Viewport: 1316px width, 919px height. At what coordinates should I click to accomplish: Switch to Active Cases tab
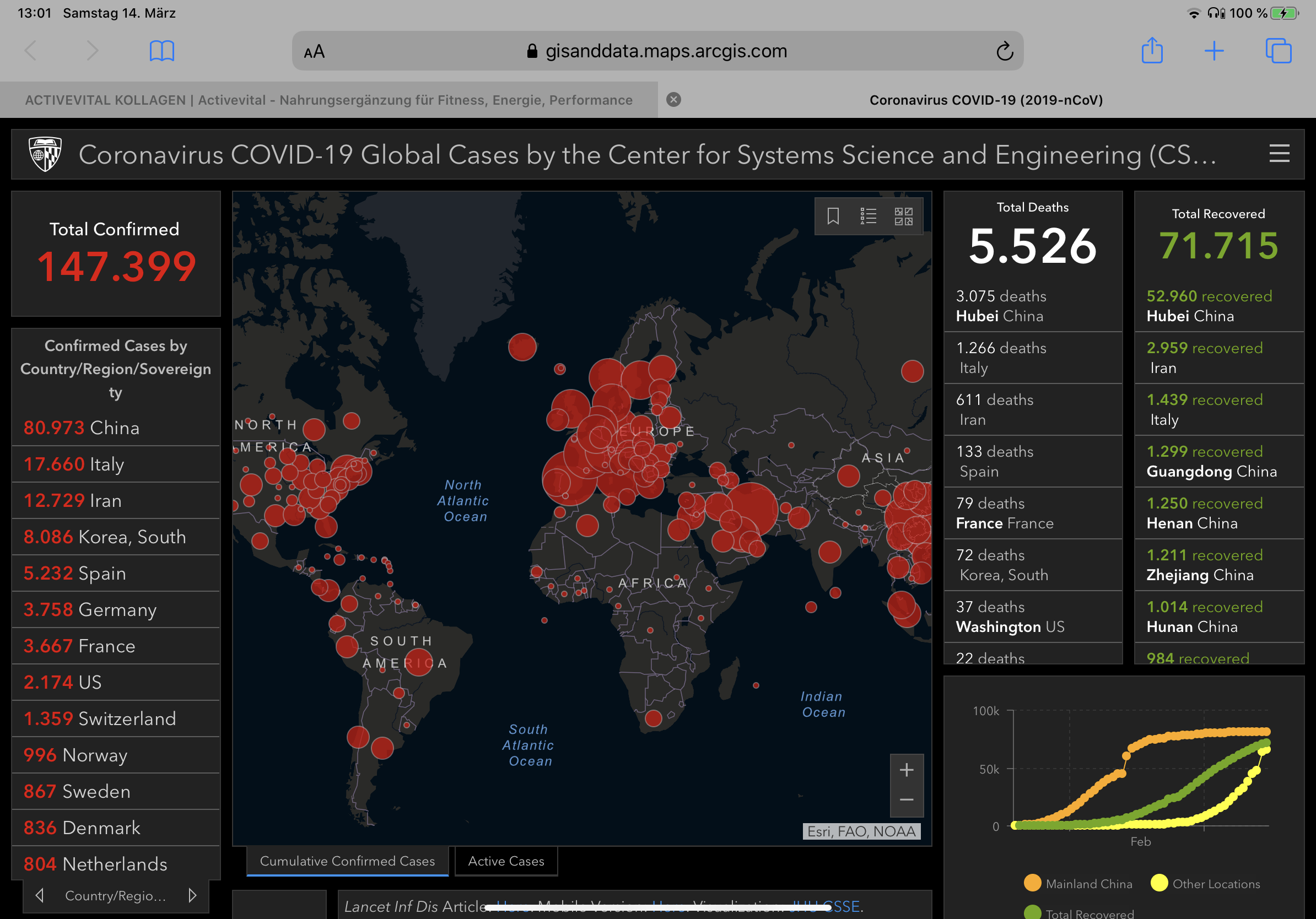click(506, 861)
